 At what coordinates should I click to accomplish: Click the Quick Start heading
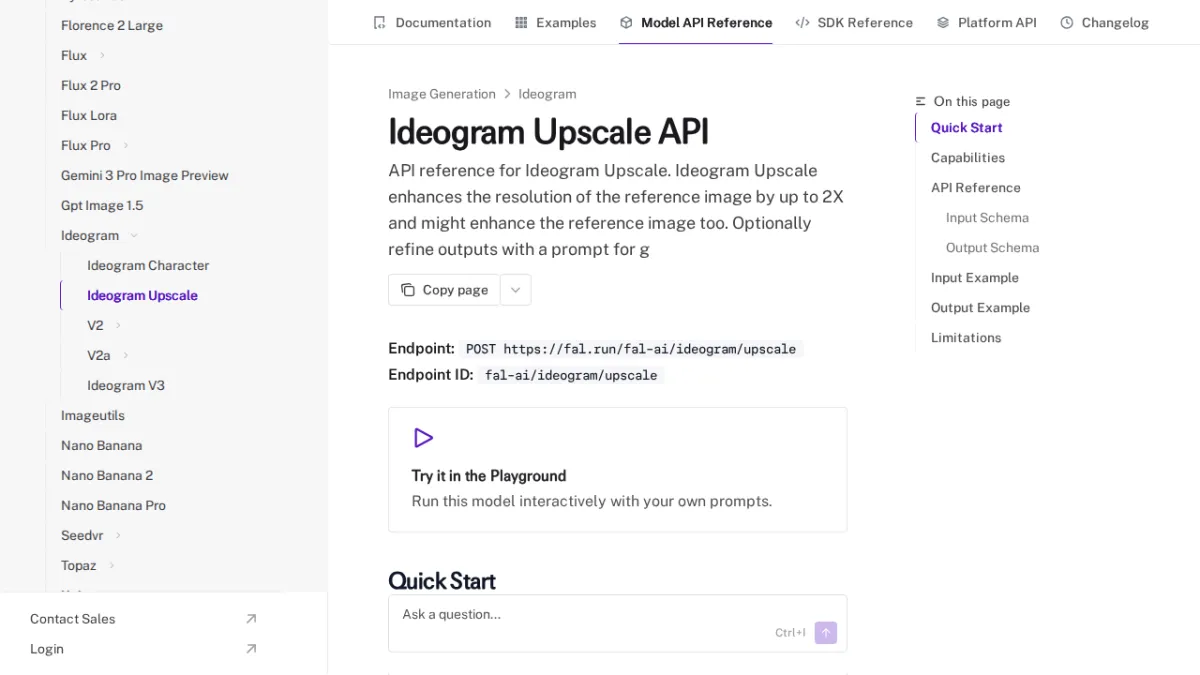coord(442,581)
